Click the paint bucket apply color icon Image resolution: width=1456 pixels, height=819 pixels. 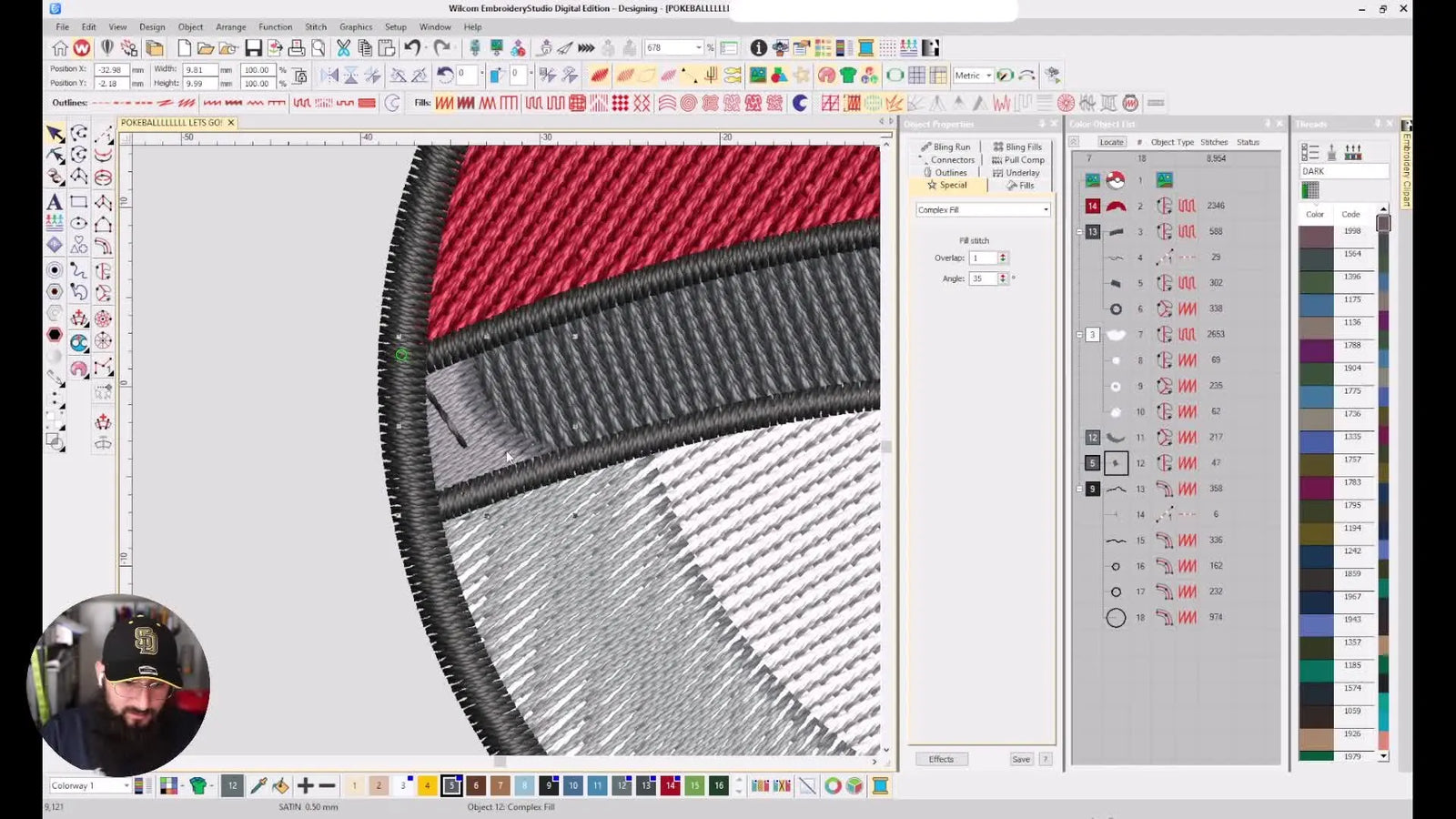click(x=280, y=785)
